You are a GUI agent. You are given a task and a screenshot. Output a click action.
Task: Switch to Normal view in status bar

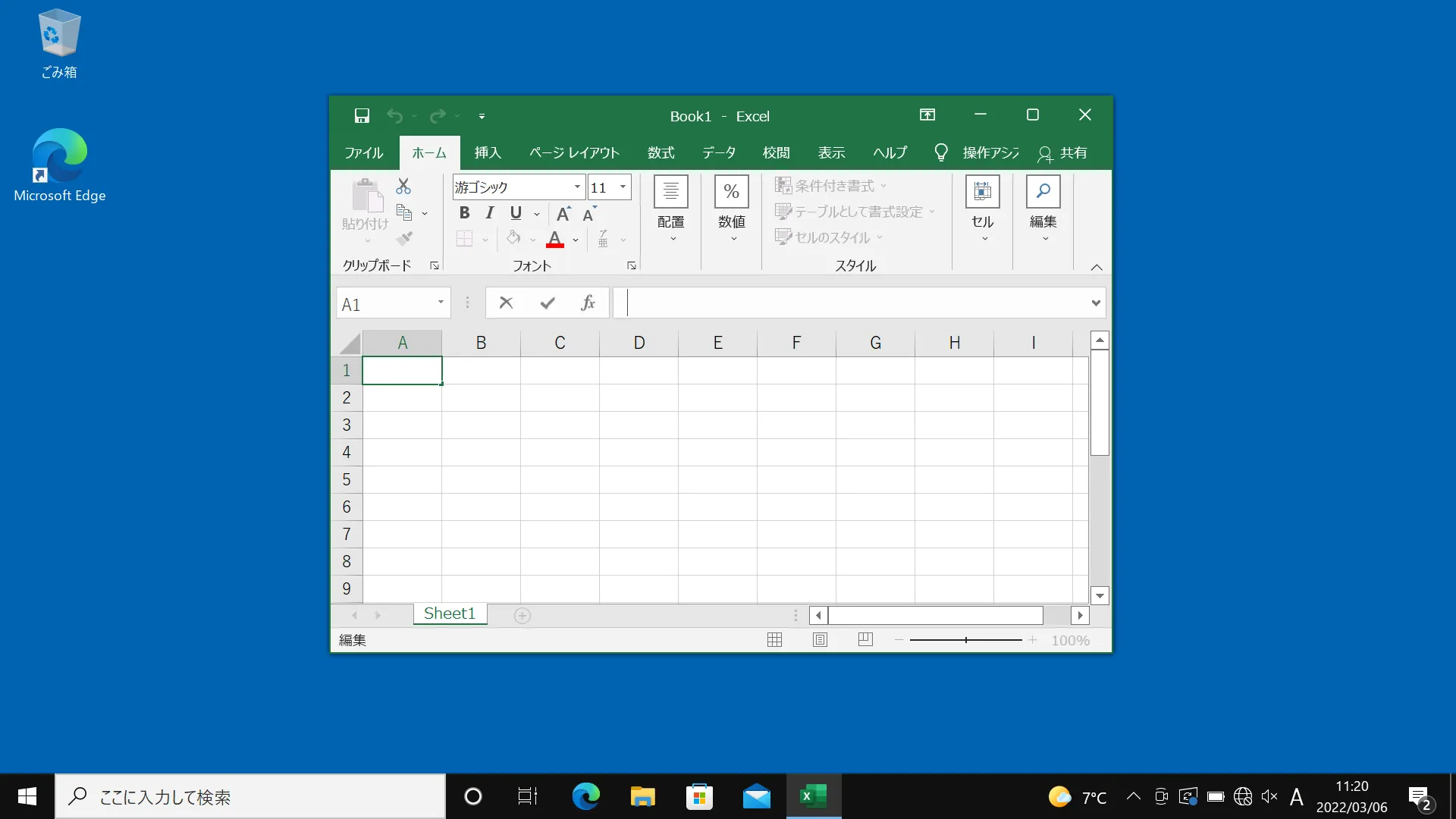coord(774,640)
